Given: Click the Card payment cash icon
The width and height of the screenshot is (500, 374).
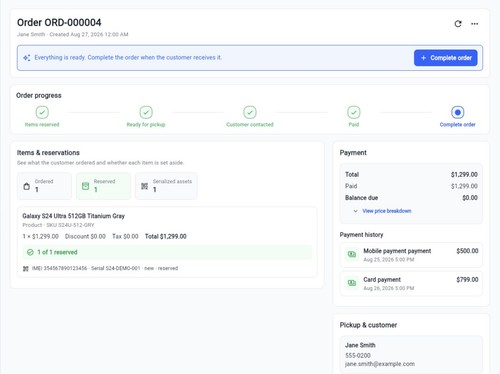Looking at the screenshot, I should [x=352, y=283].
